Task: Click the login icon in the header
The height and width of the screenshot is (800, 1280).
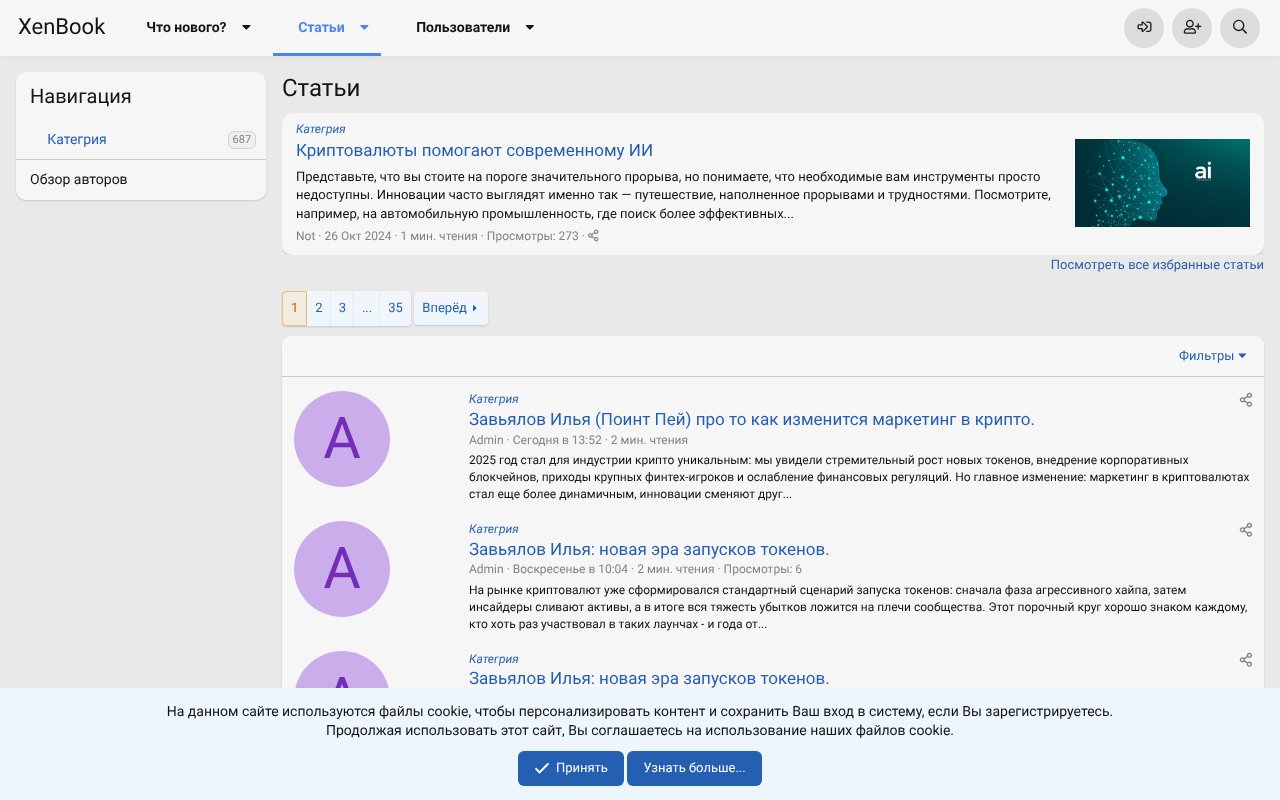Action: pos(1144,27)
